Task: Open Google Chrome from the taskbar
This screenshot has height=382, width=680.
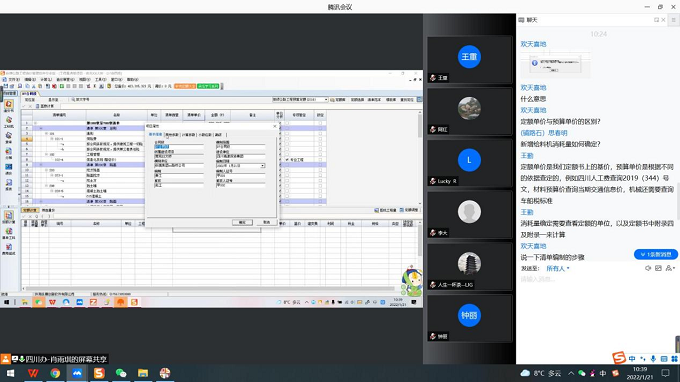Action: coord(55,373)
